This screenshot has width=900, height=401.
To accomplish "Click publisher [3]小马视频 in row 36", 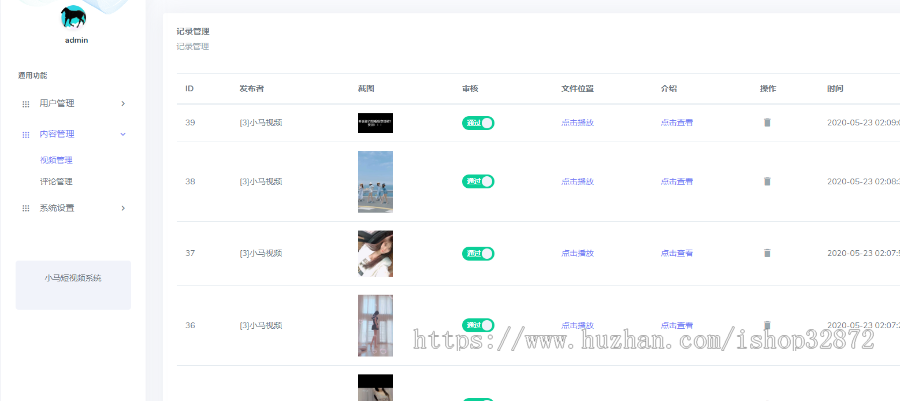I will 261,325.
